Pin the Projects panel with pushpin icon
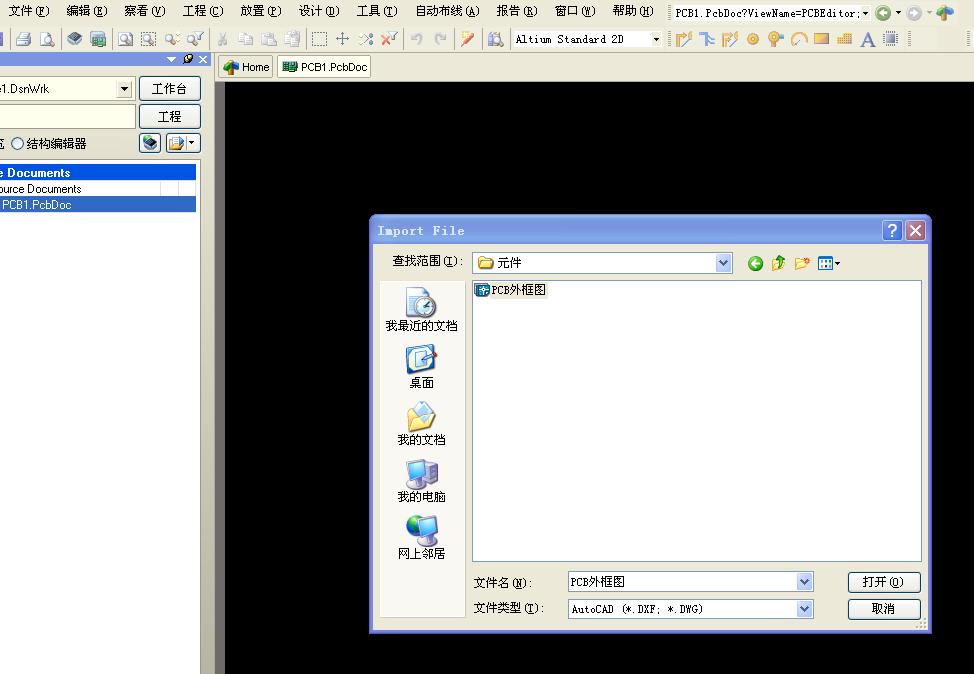This screenshot has height=674, width=974. [x=188, y=59]
